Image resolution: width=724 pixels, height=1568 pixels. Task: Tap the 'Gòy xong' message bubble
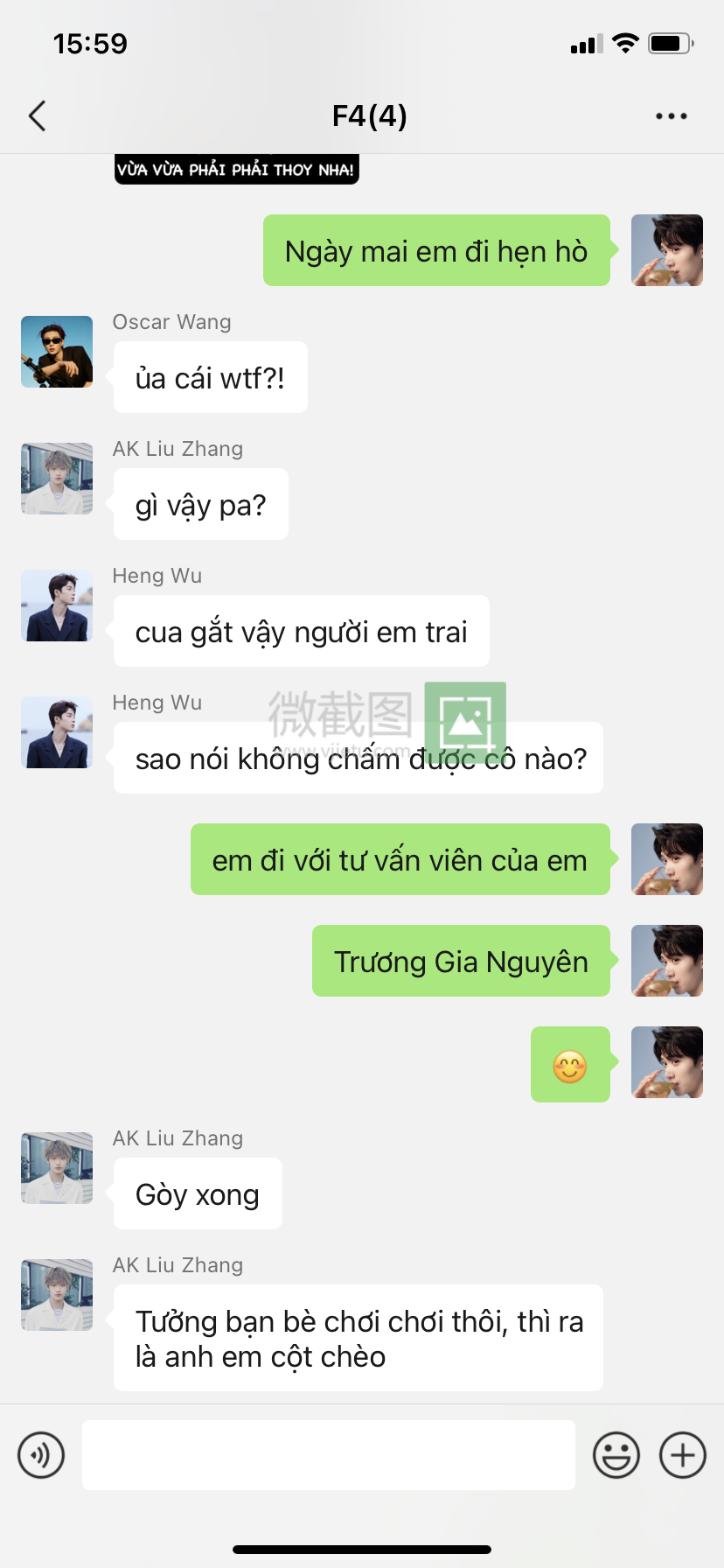pos(198,1193)
